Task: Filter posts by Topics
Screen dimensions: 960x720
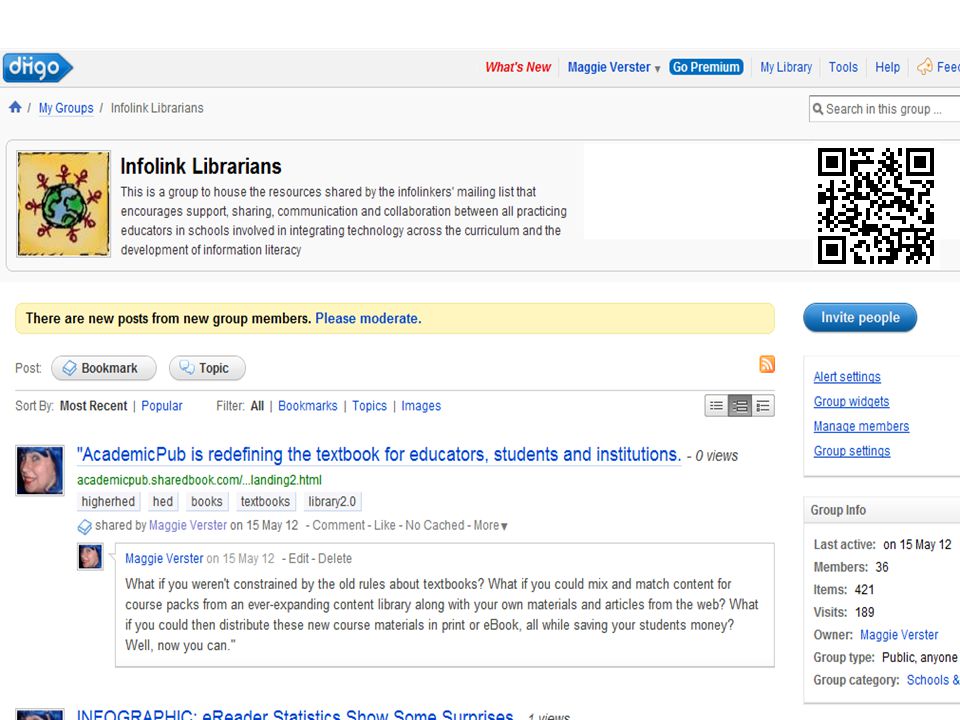Action: tap(369, 406)
